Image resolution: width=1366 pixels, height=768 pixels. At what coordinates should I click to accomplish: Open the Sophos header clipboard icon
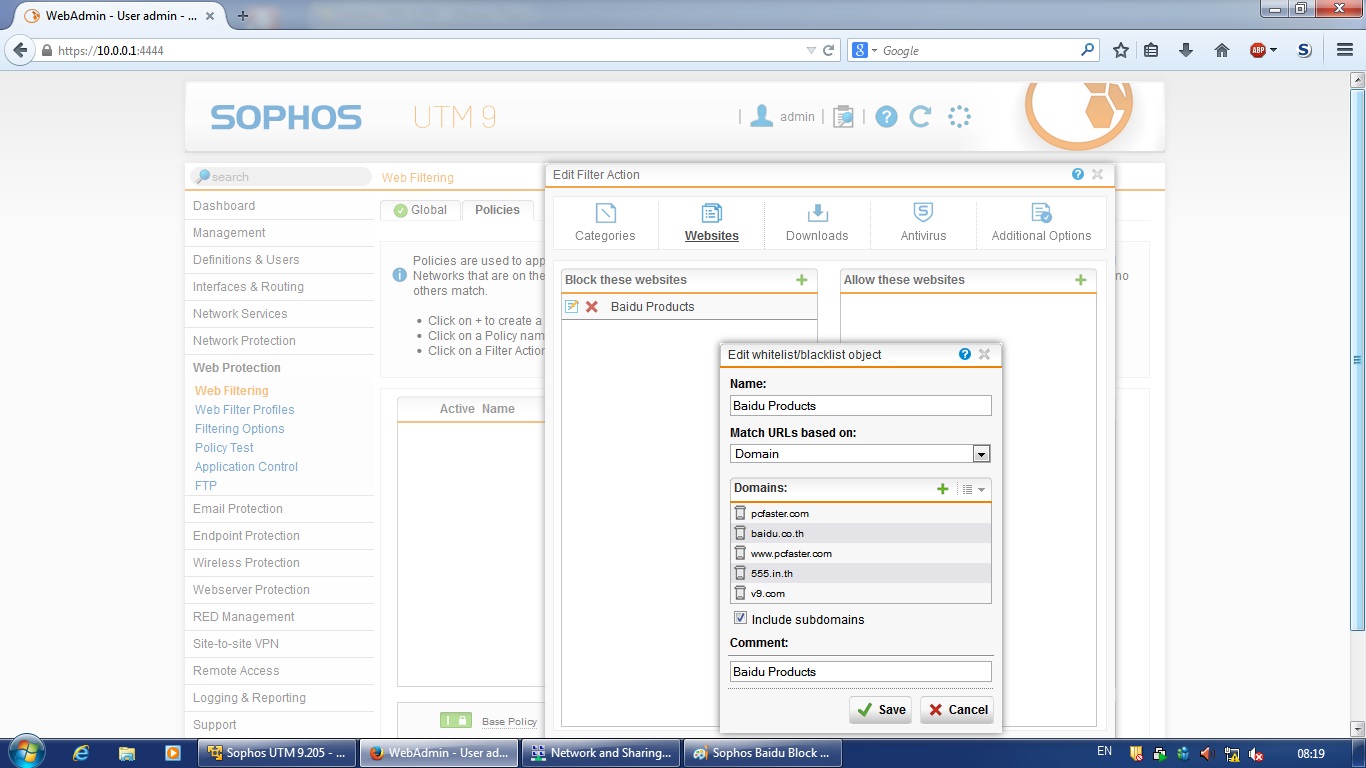844,117
